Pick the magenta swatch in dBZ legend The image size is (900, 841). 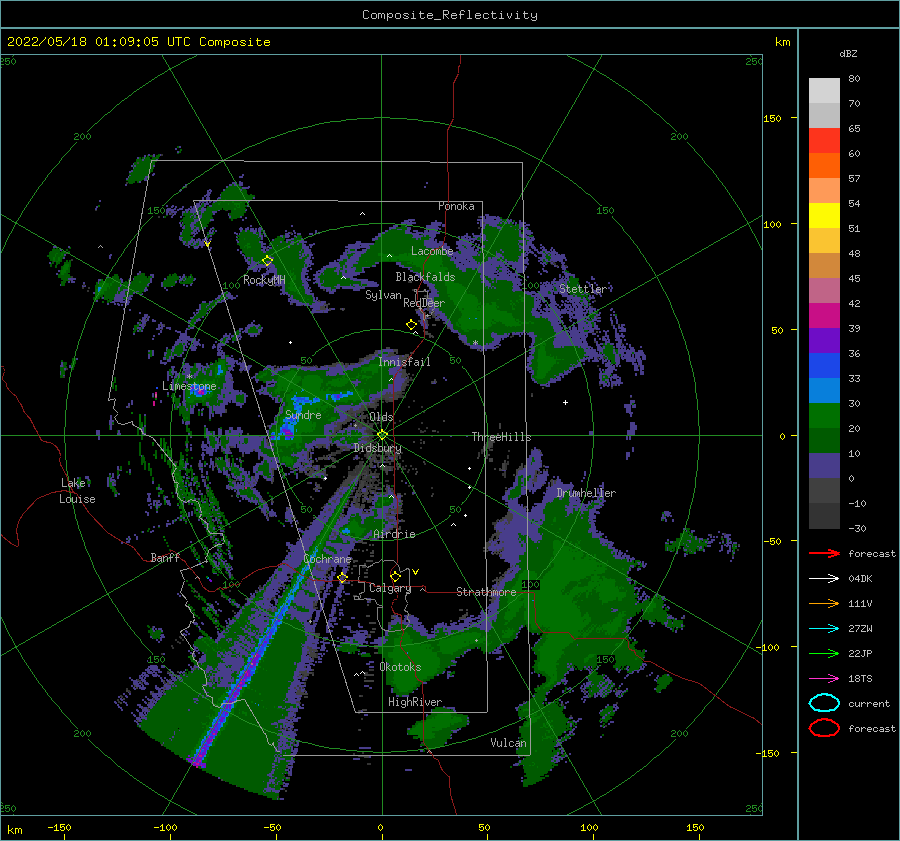[x=824, y=316]
